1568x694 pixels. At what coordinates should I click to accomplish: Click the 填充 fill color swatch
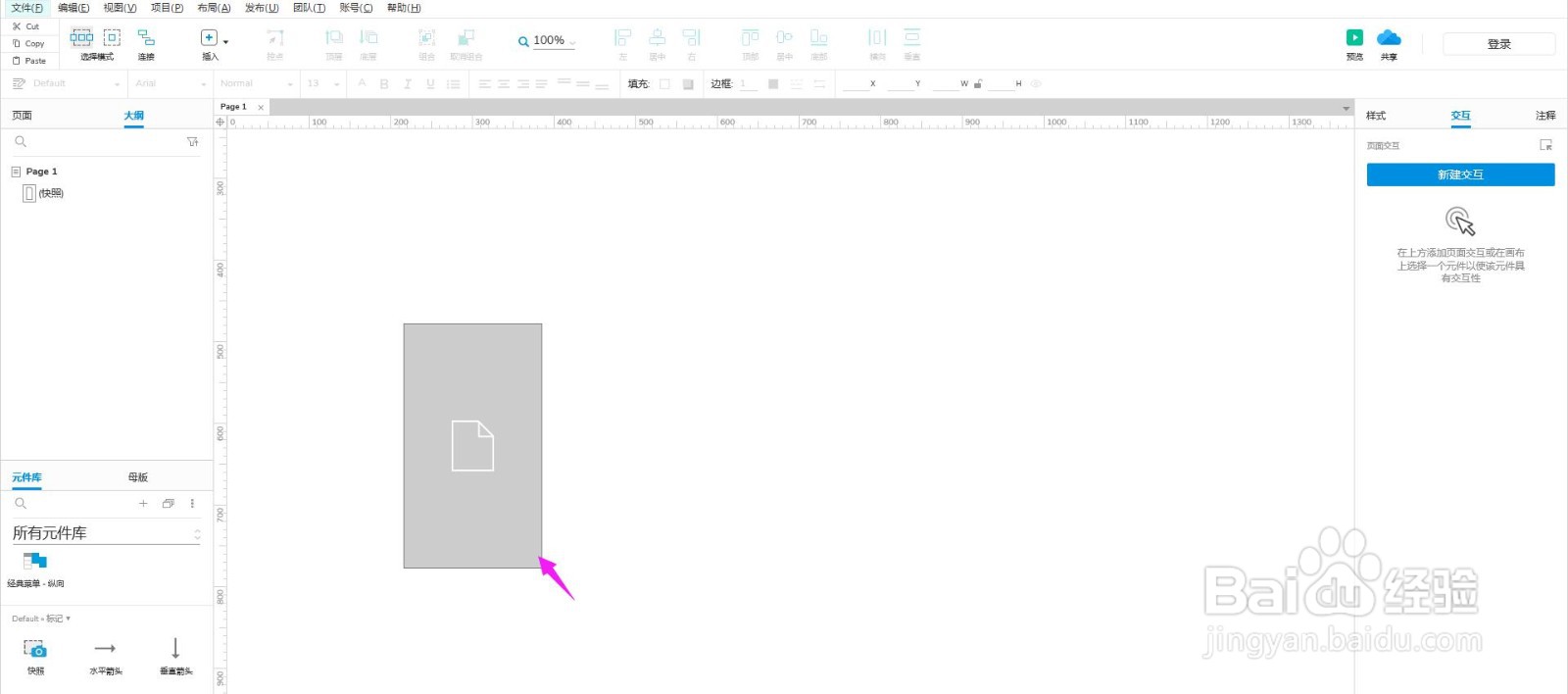coord(664,84)
